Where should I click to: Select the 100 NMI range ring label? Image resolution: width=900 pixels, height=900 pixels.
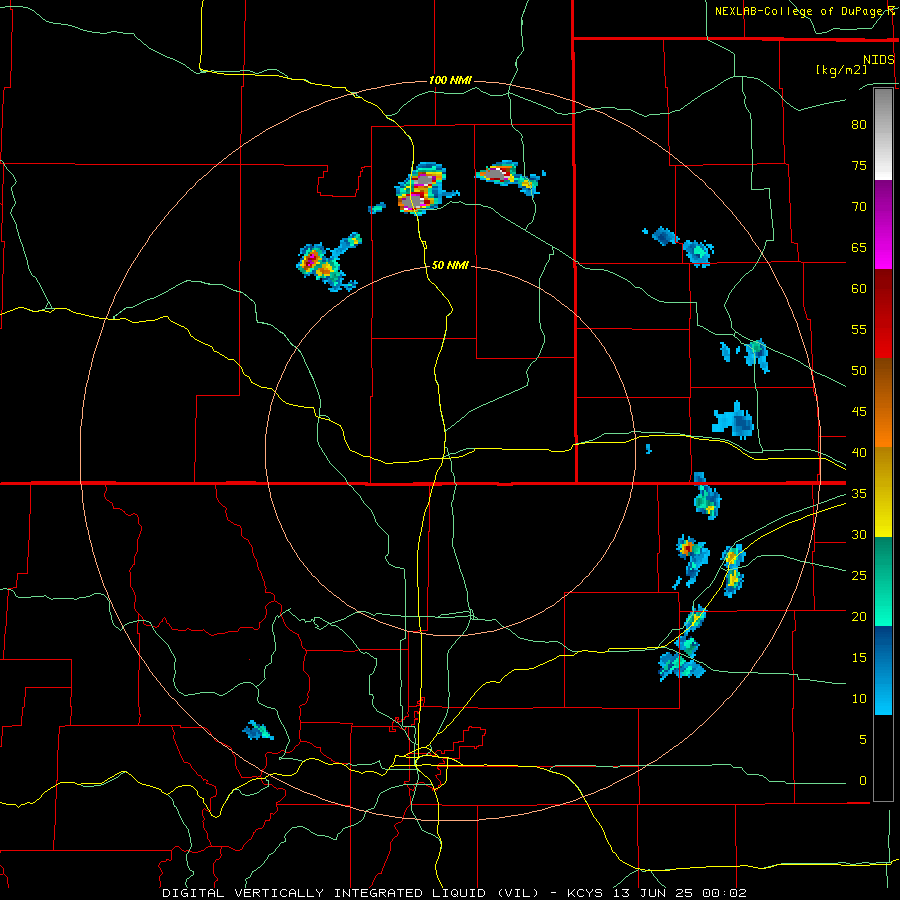(450, 80)
